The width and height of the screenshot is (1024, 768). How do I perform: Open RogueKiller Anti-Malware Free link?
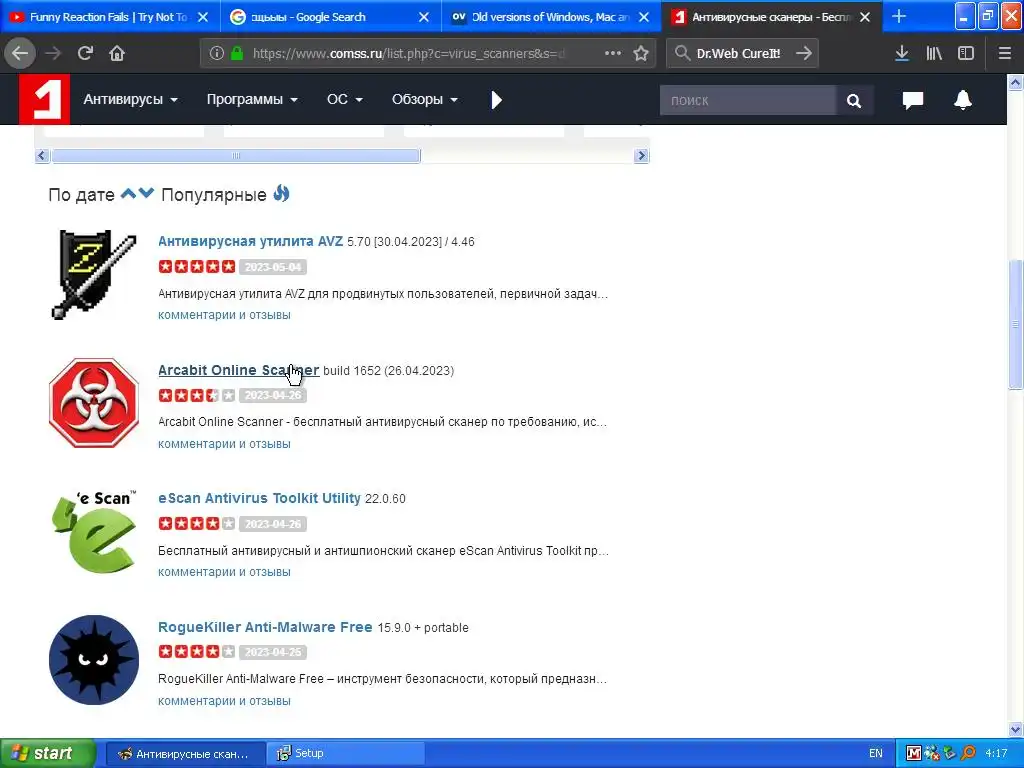pos(265,627)
